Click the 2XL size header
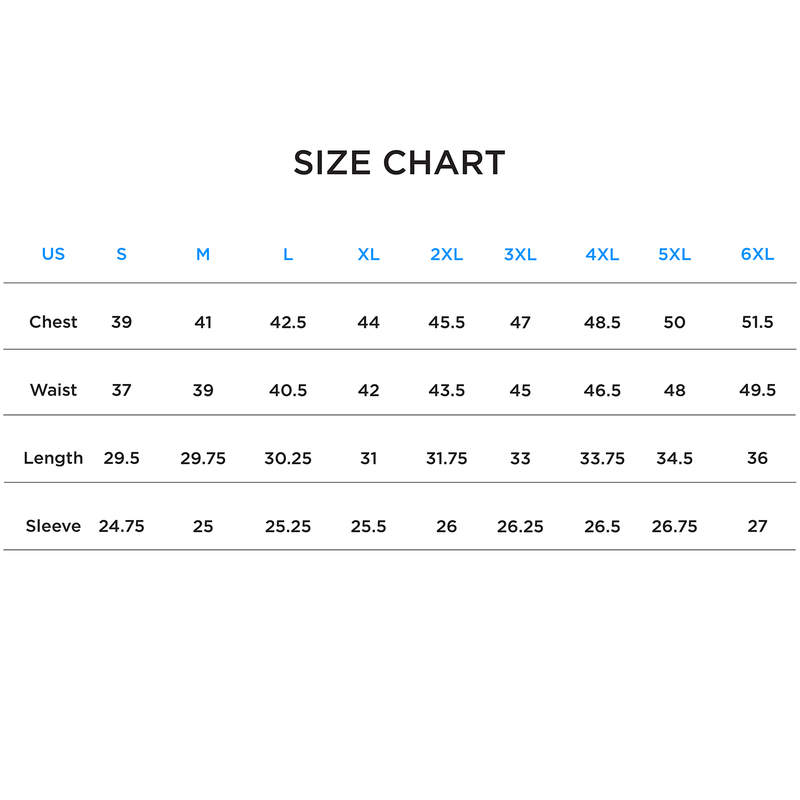 446,254
